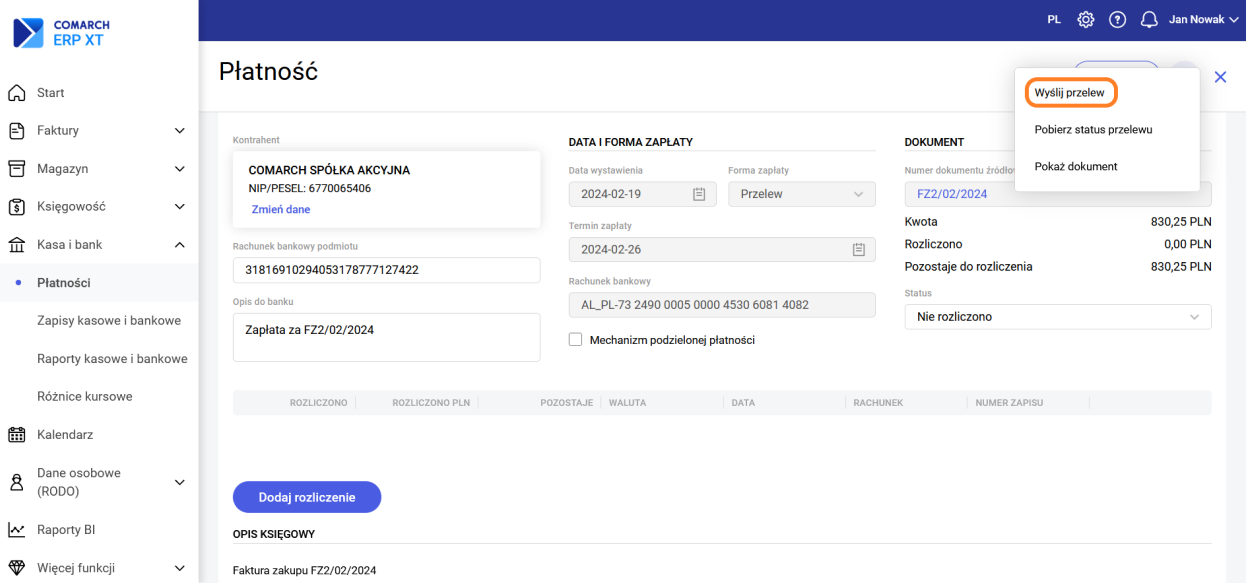
Task: Click the Comarch ERP XT logo
Action: coord(61,33)
